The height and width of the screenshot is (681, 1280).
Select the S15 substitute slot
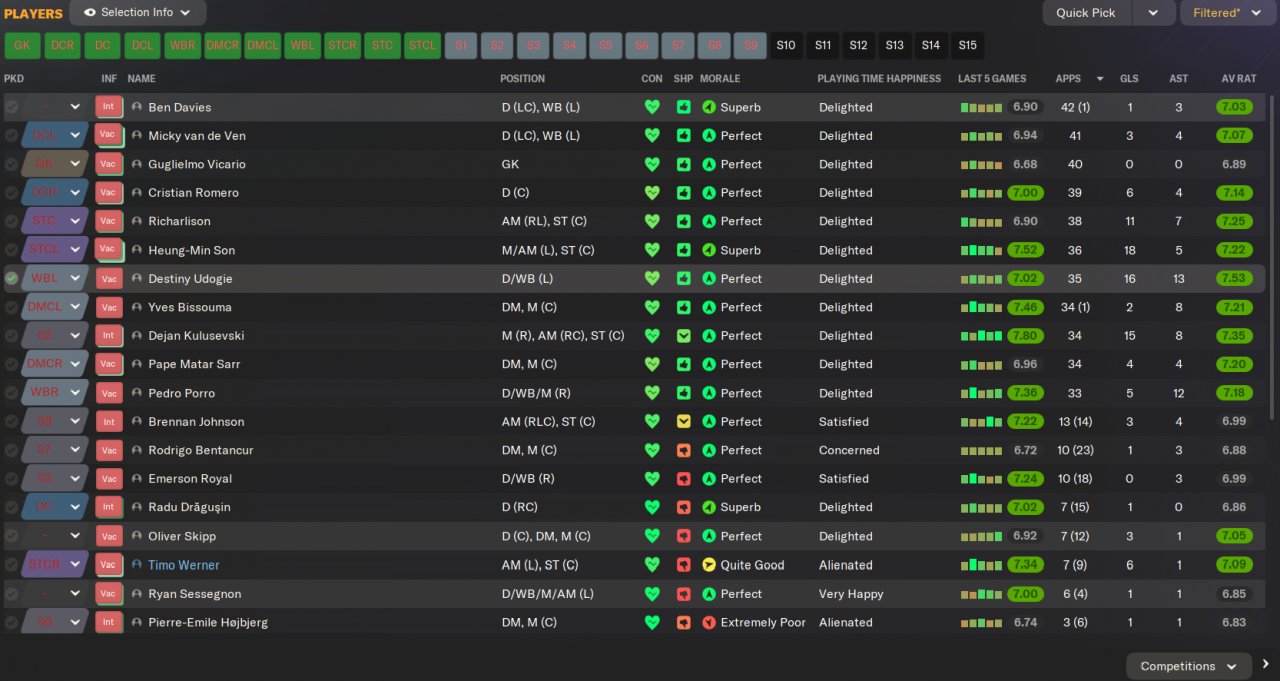click(x=967, y=45)
